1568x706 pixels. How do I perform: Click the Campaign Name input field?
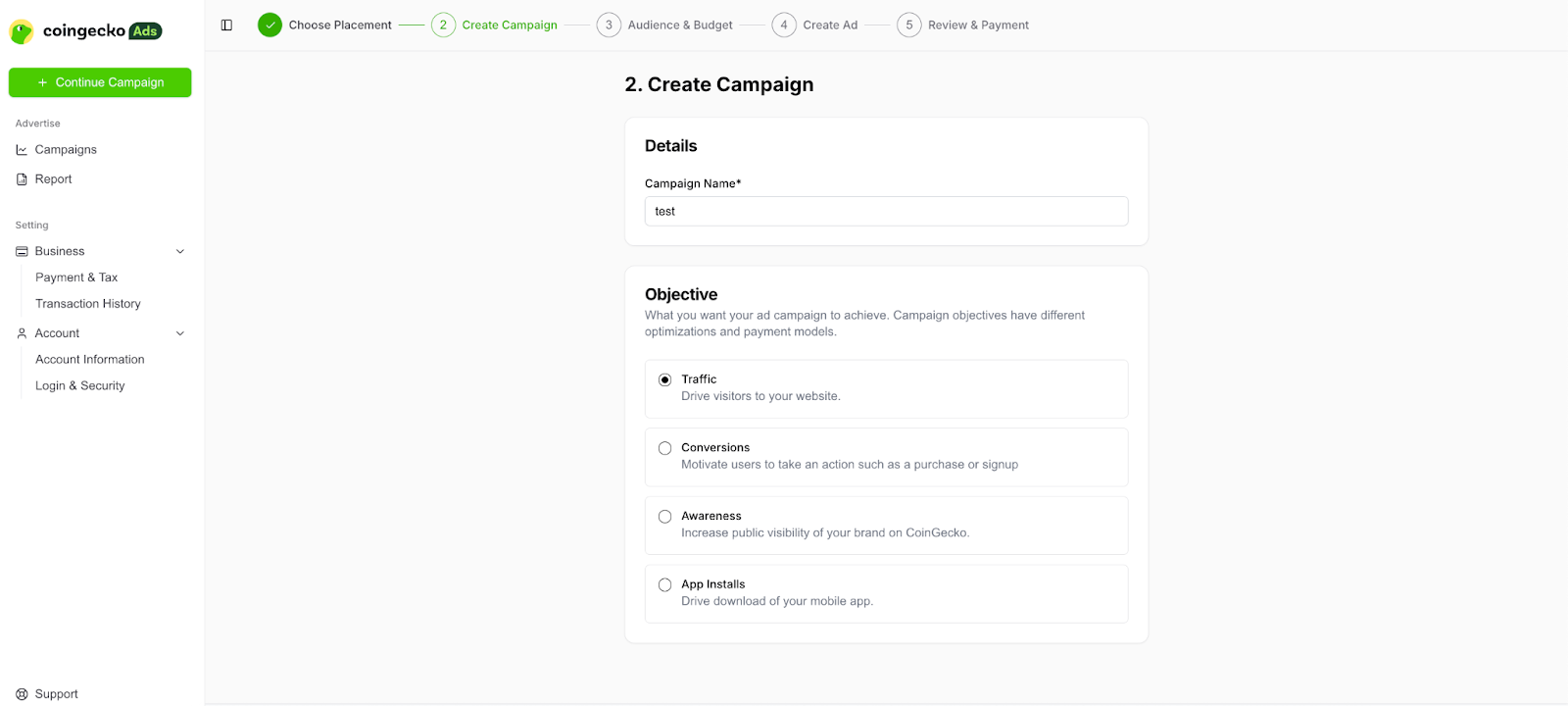pyautogui.click(x=886, y=212)
